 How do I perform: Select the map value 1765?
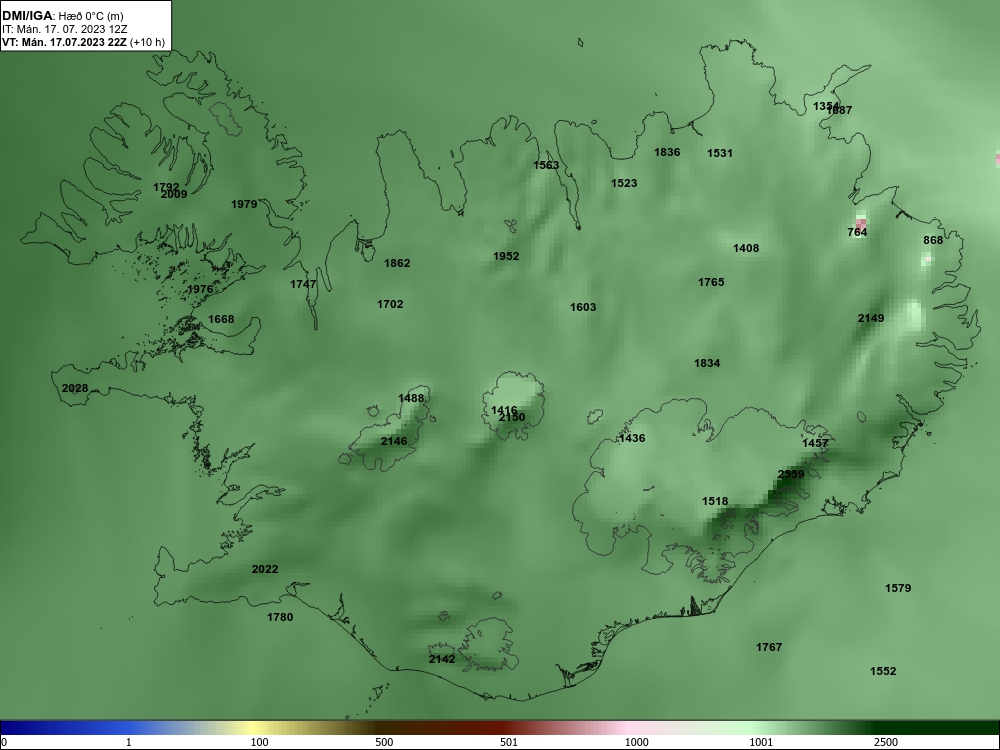point(711,282)
